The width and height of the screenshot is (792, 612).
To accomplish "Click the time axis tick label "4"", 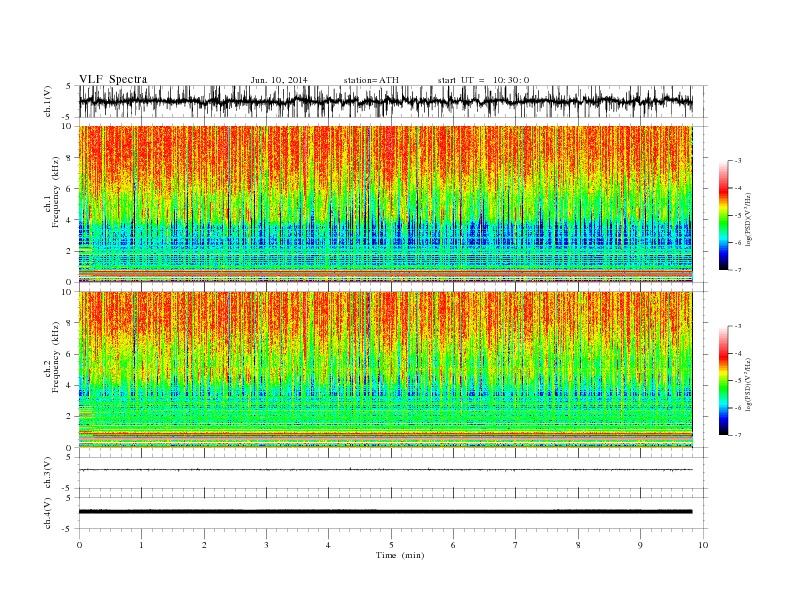I will pos(328,545).
